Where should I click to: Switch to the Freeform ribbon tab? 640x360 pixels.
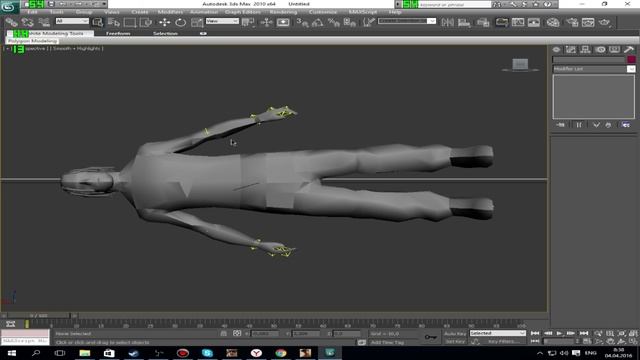118,33
